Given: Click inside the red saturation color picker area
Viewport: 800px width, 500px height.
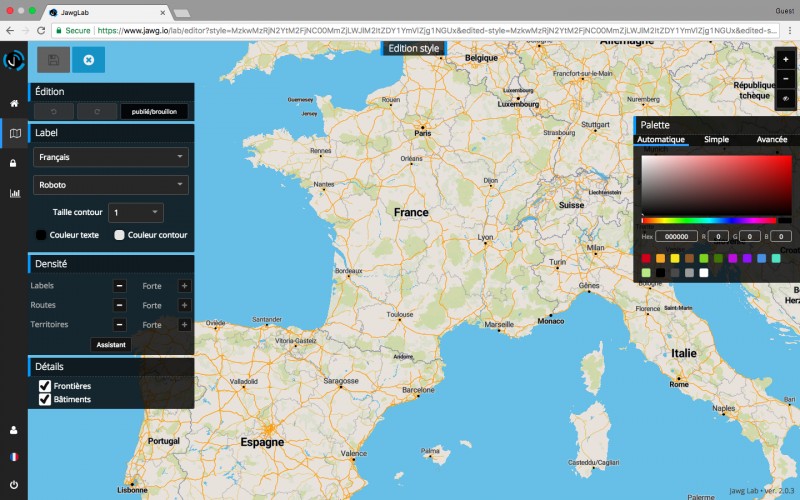Looking at the screenshot, I should click(x=716, y=186).
